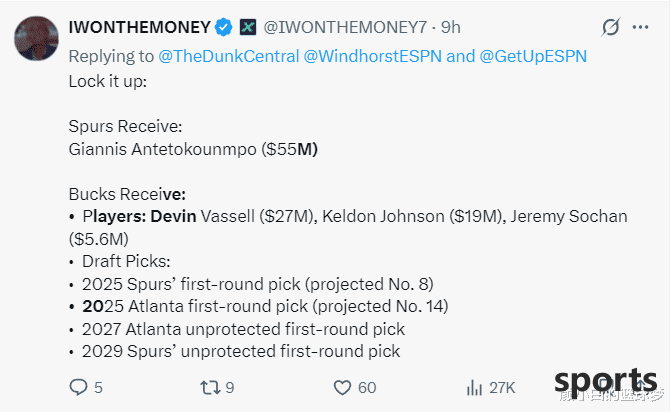
Task: Click the reply speech-bubble icon
Action: (78, 387)
